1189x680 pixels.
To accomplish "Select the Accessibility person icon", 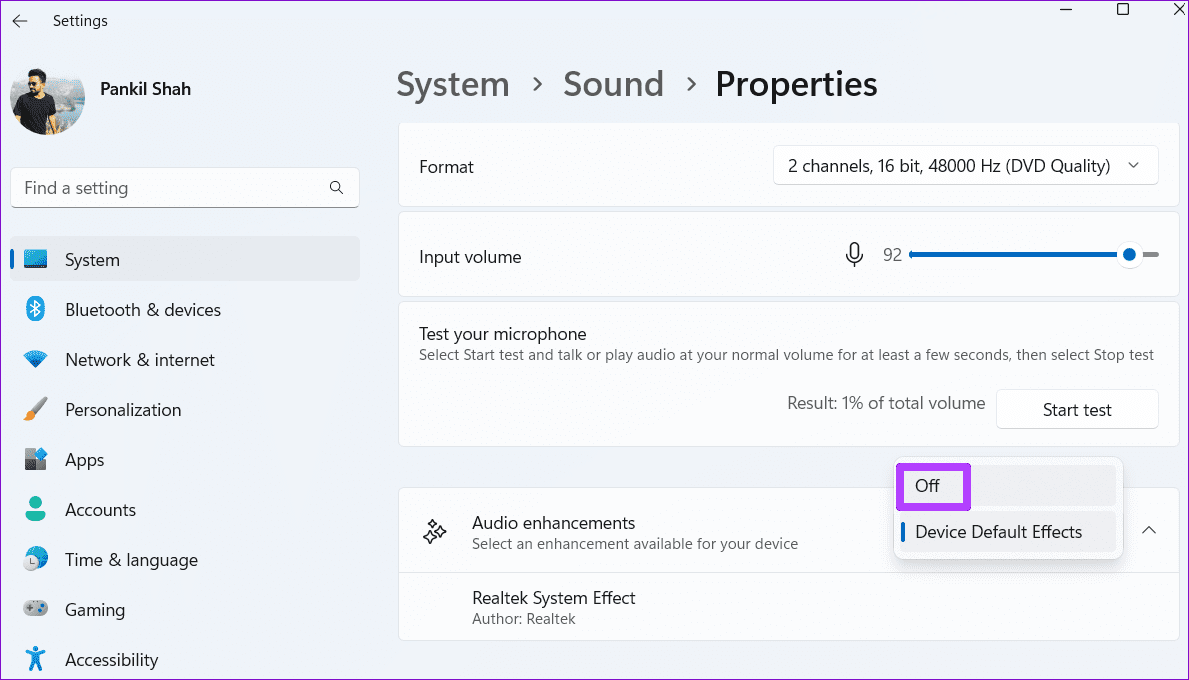I will [x=37, y=659].
